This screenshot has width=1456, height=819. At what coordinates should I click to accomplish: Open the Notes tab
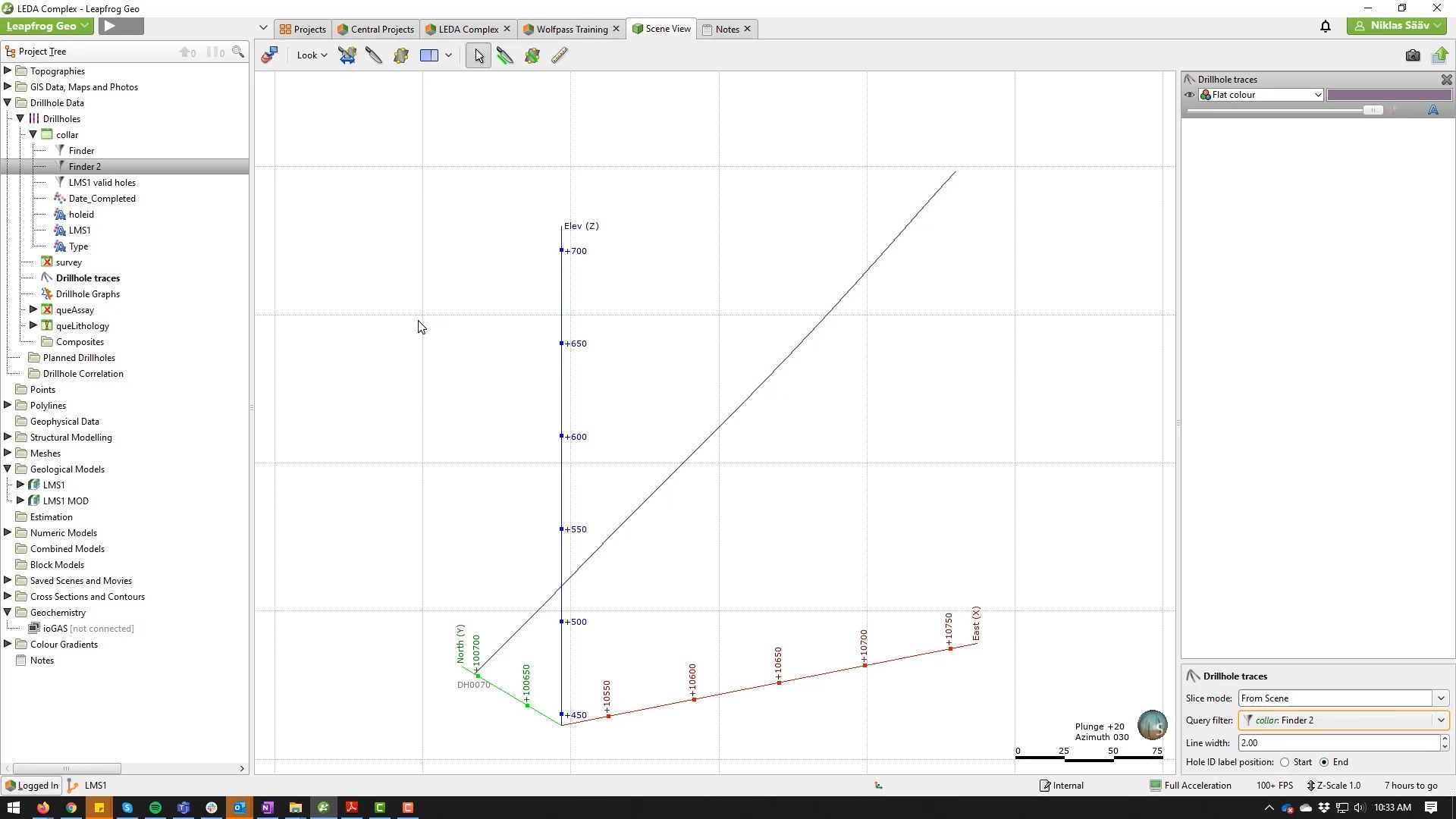tap(725, 29)
